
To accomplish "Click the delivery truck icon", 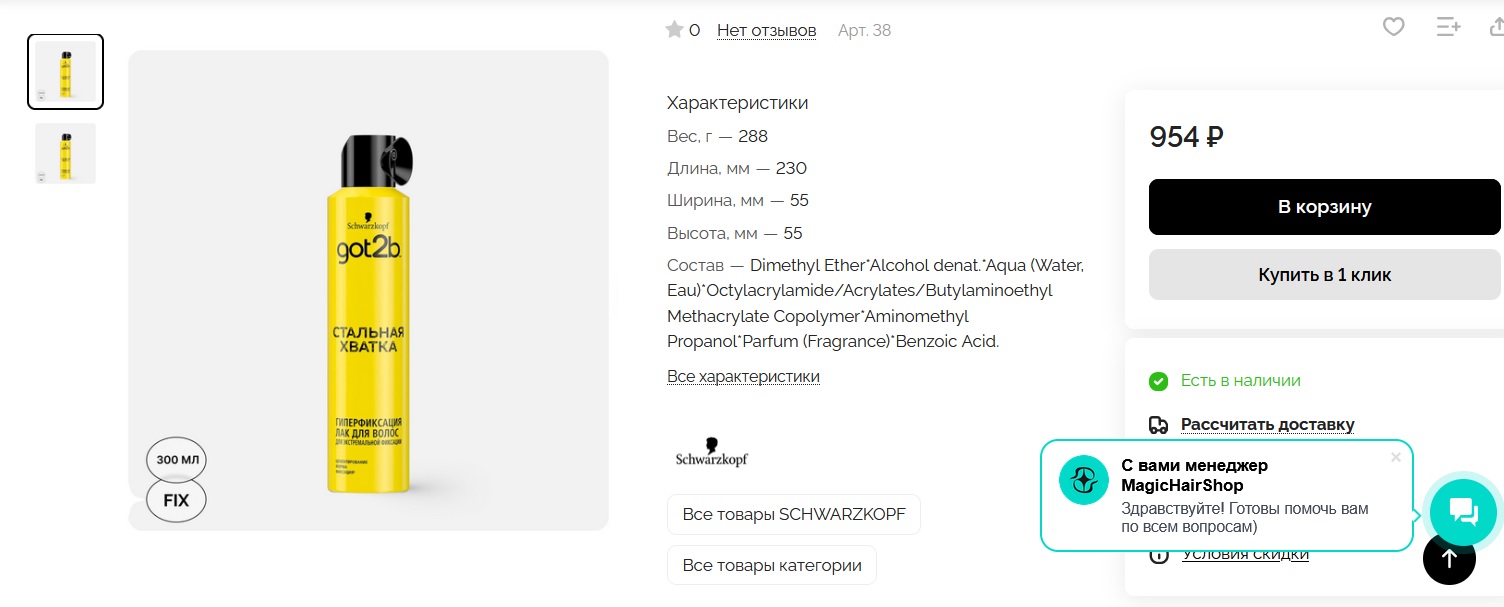I will tap(1158, 425).
